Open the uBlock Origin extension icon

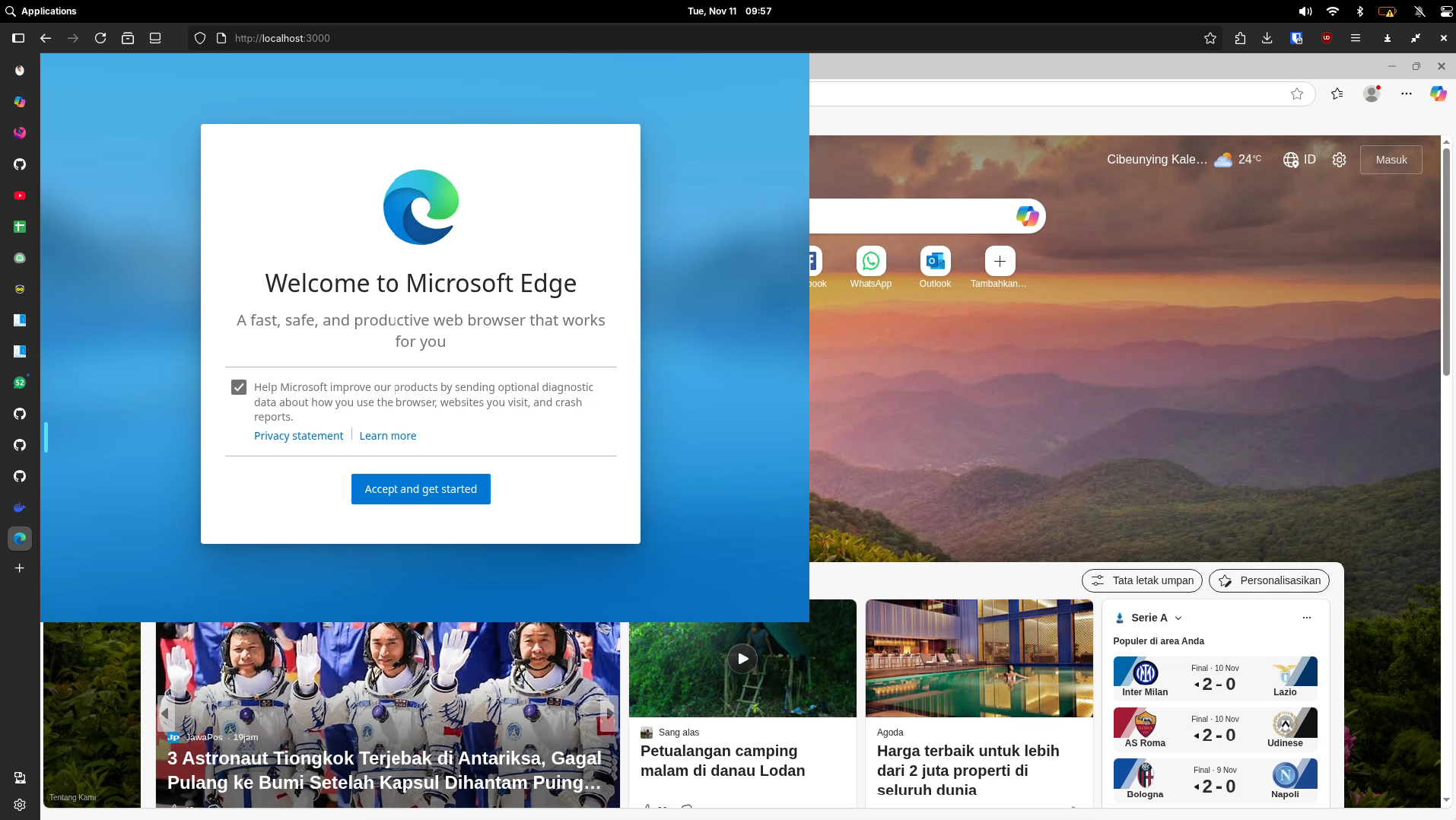click(x=1327, y=38)
